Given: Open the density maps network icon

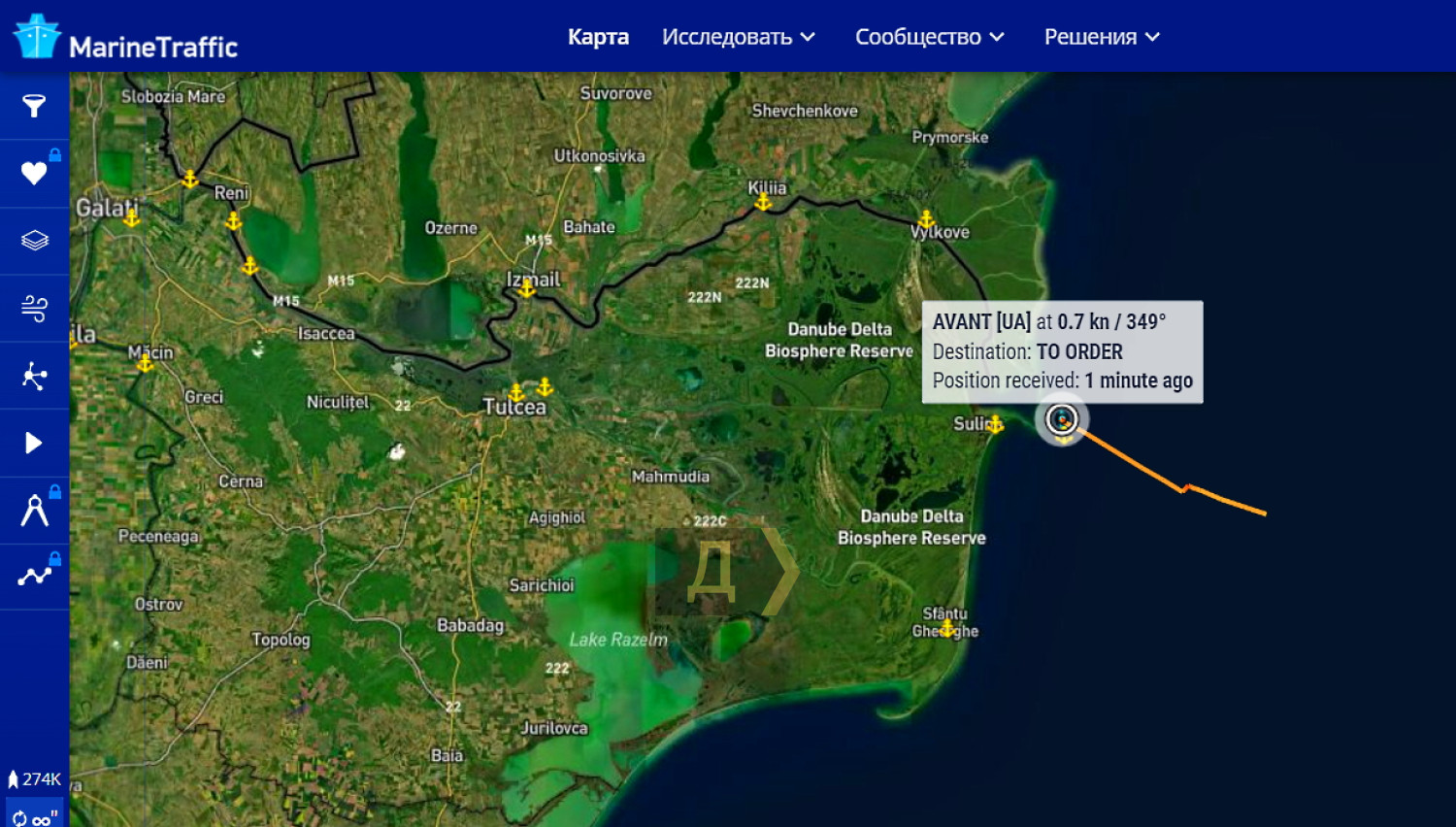Looking at the screenshot, I should [x=34, y=376].
